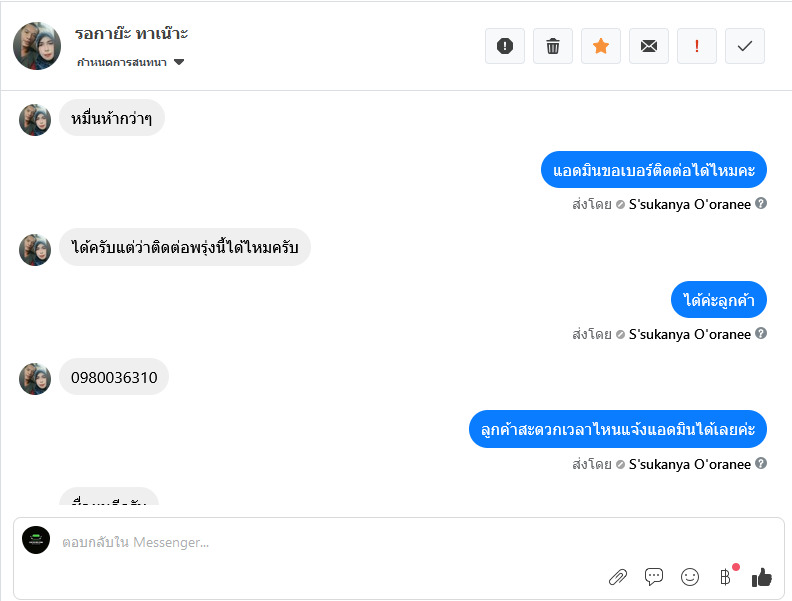Screen dimensions: 792x601
Task: Click the Baht payment icon
Action: coord(725,576)
